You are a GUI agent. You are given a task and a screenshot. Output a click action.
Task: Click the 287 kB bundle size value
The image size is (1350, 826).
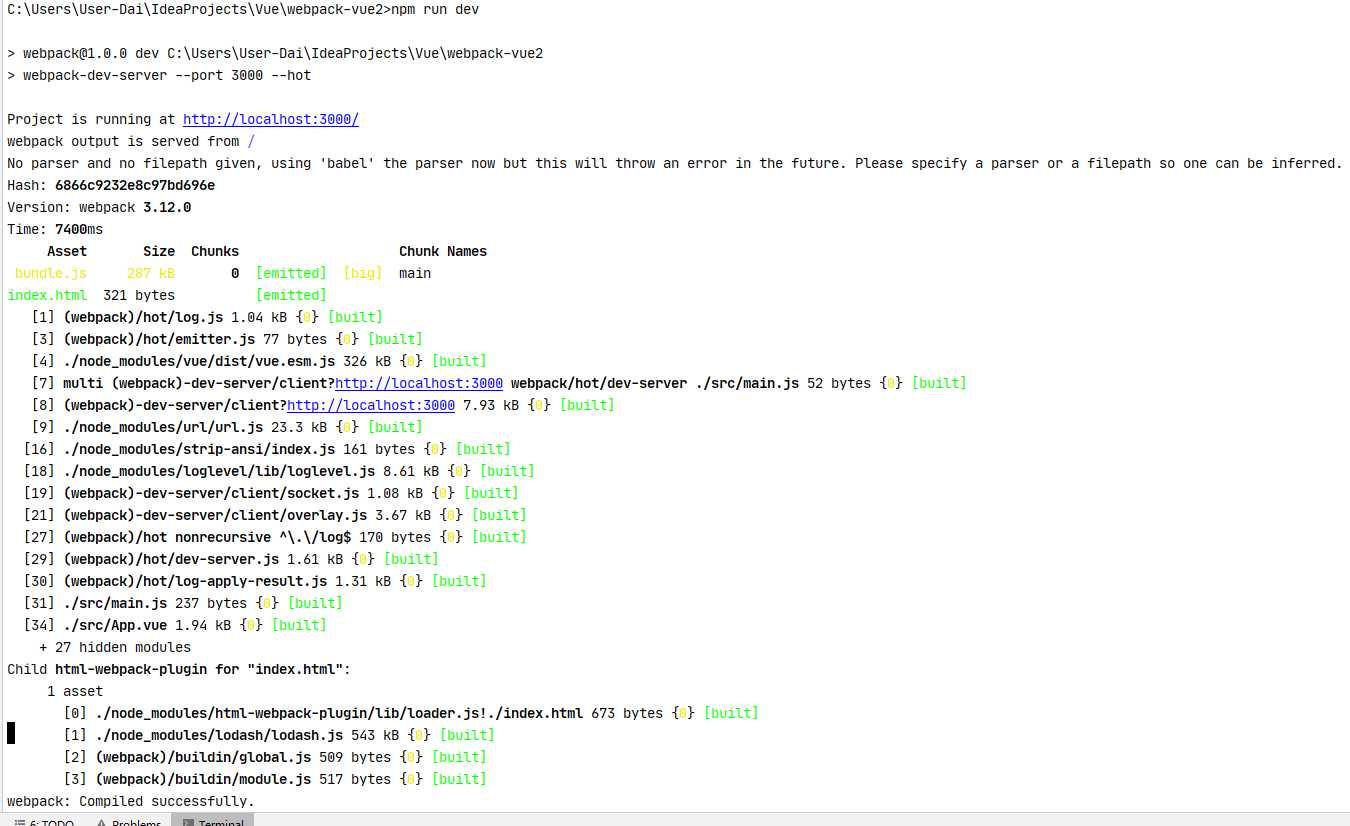[151, 273]
